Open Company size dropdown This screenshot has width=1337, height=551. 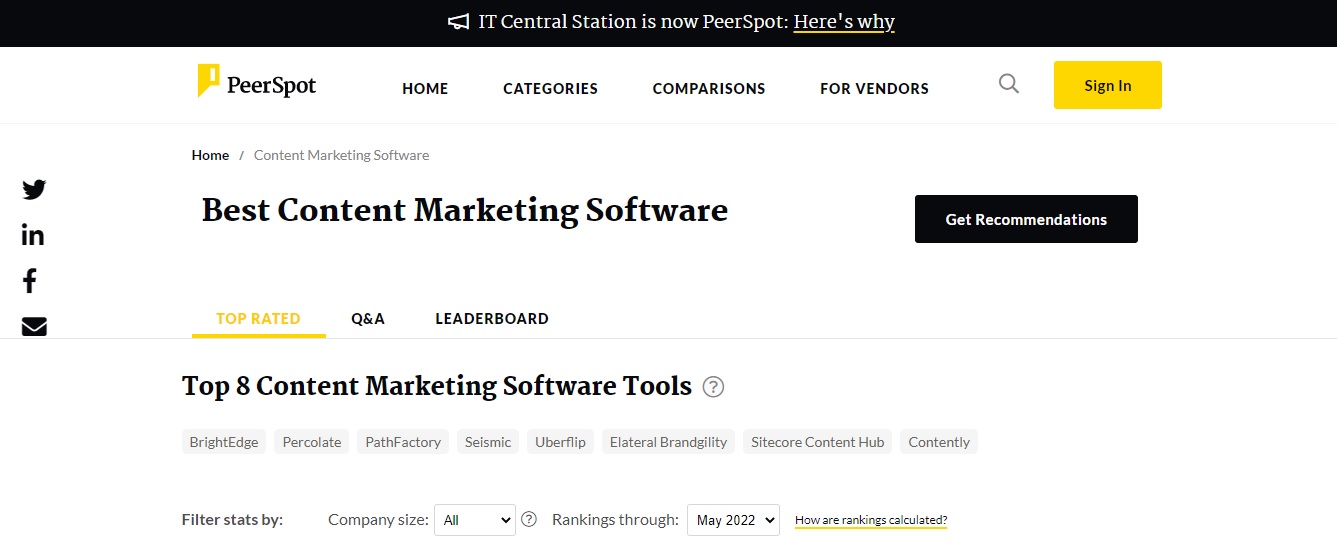coord(475,520)
